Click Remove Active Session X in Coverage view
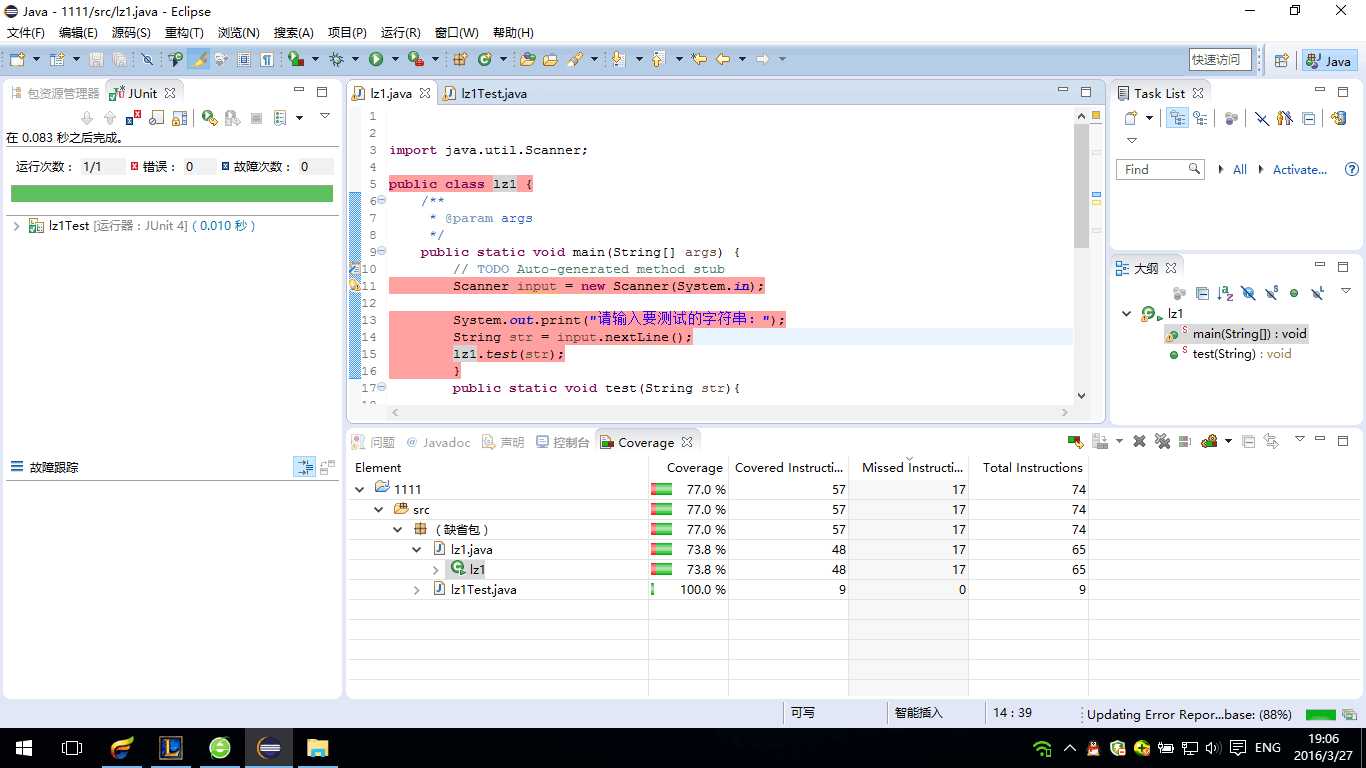 tap(1139, 441)
